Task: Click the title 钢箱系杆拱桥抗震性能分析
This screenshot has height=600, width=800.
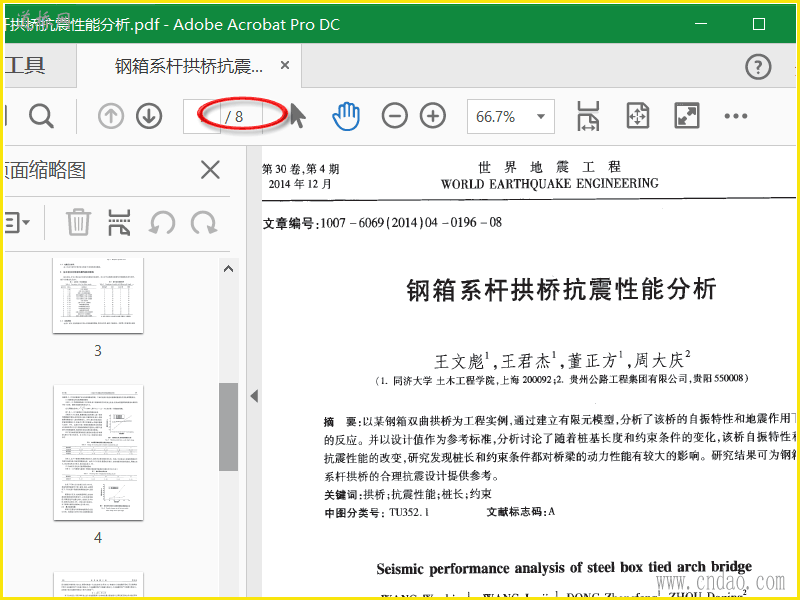Action: tap(562, 290)
